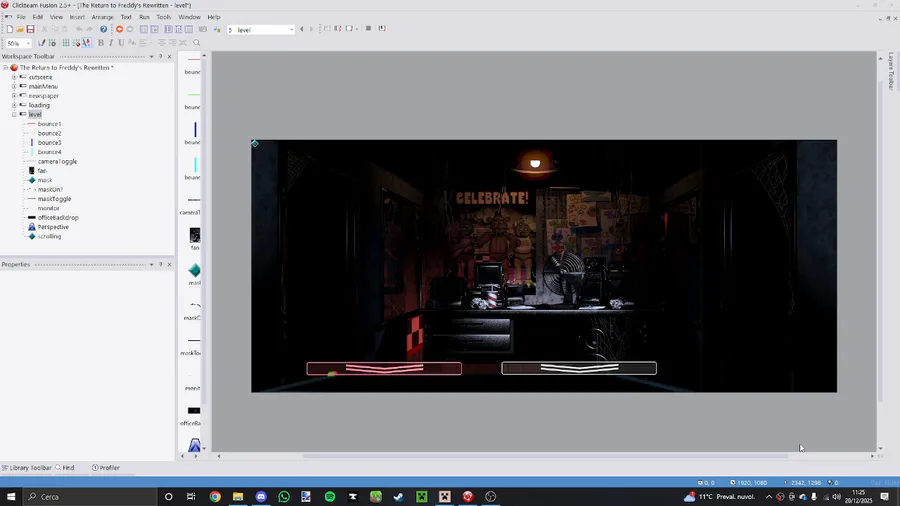Toggle the highlighted font tags icon
The height and width of the screenshot is (506, 900).
[87, 43]
